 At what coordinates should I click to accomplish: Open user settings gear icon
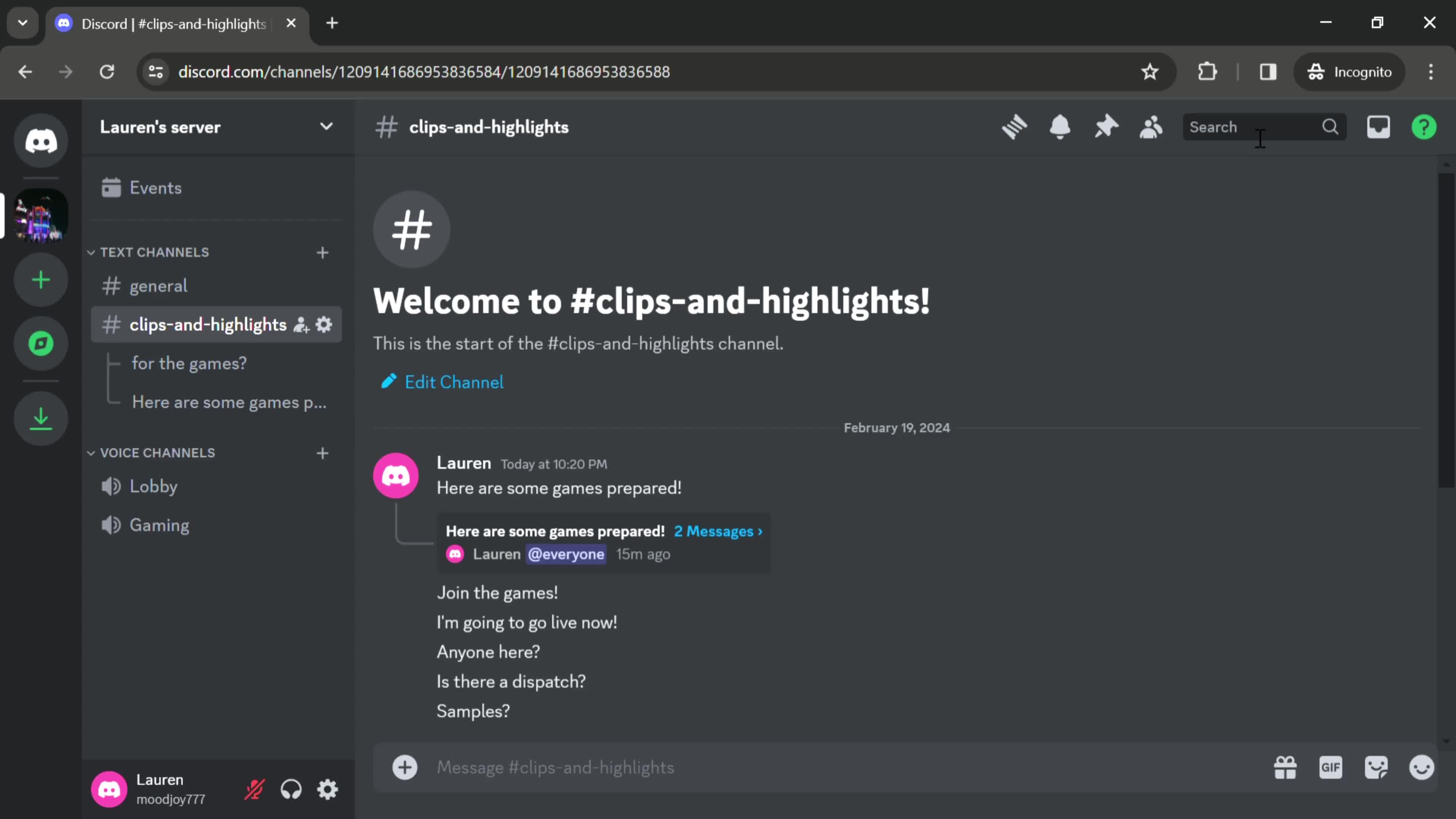pos(327,789)
